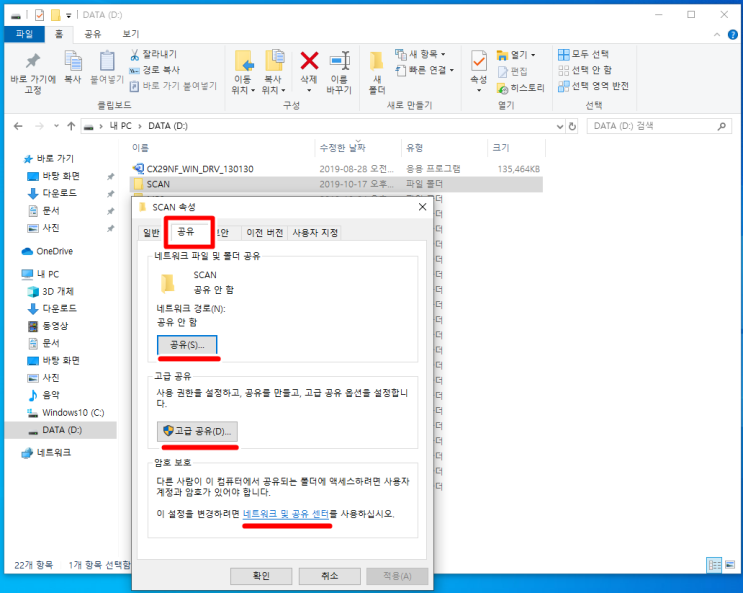Click Invert selection (선택 영역 반전)
Screen dimensions: 743x593
(593, 86)
